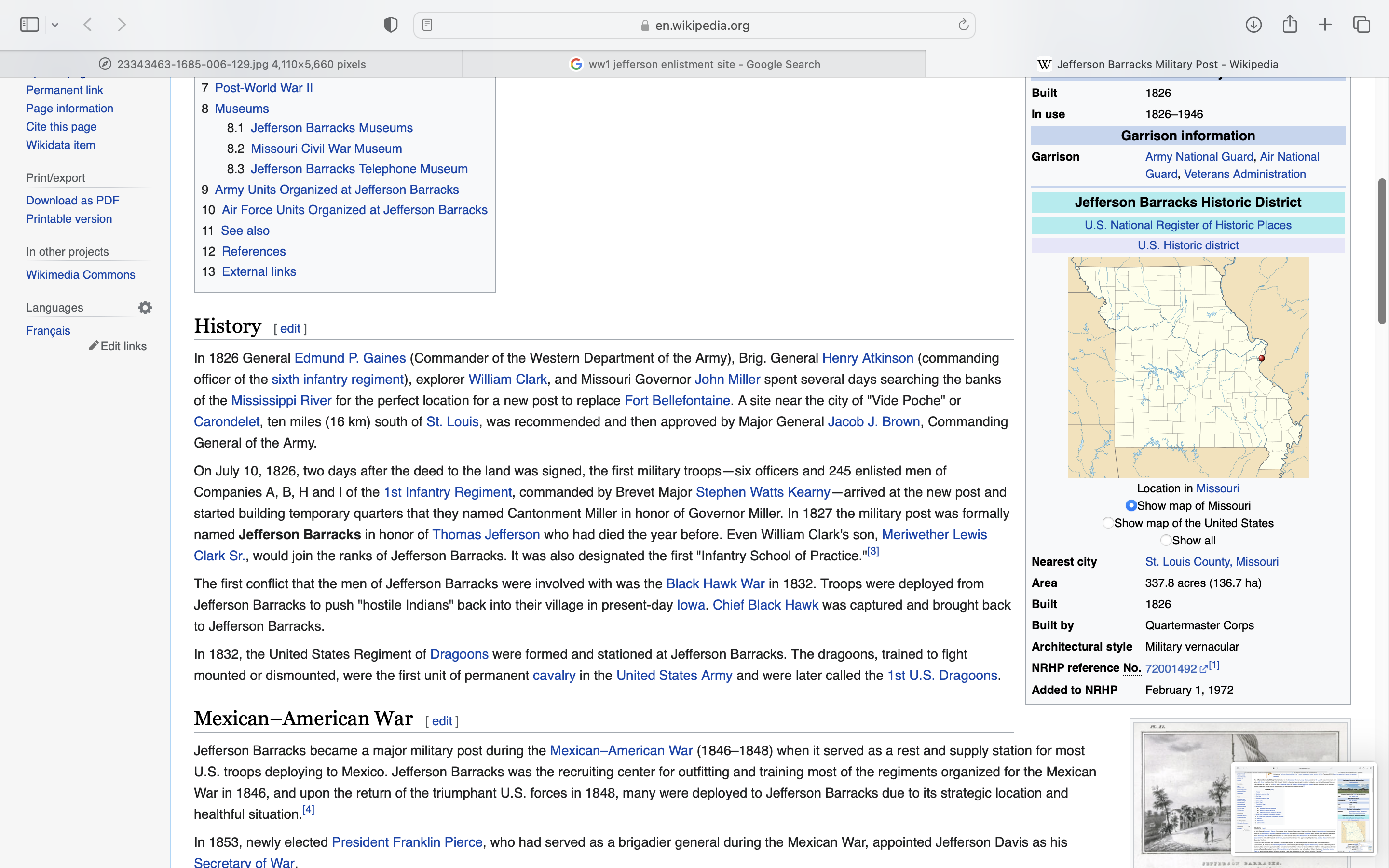This screenshot has height=868, width=1389.
Task: Open the downloads icon
Action: 1253,25
